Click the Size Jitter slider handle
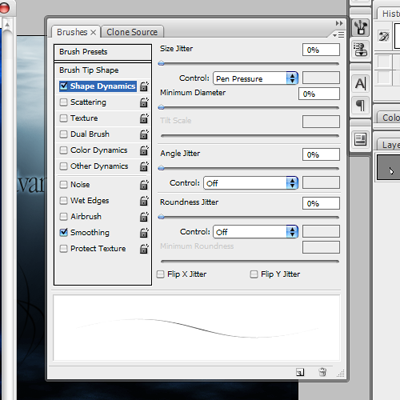 [161, 63]
